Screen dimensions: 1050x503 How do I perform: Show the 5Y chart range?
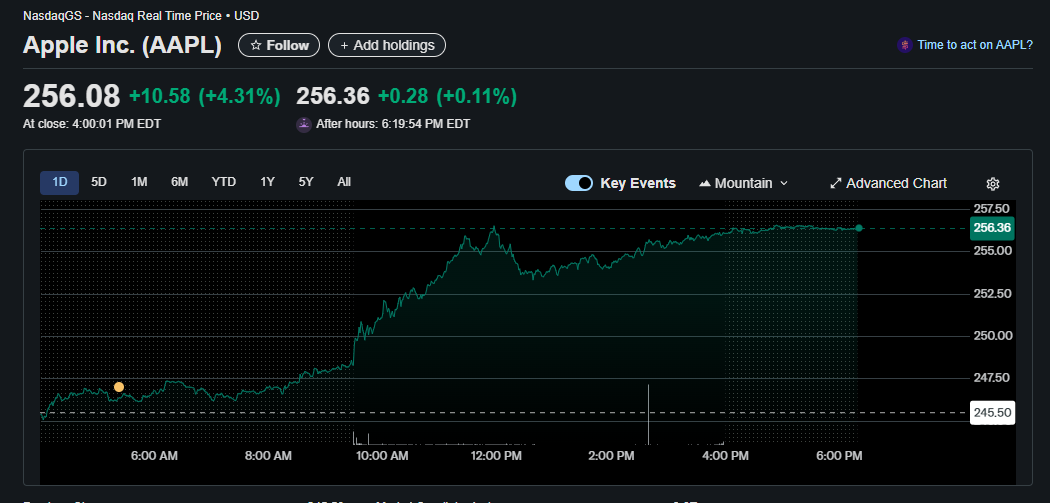[305, 182]
